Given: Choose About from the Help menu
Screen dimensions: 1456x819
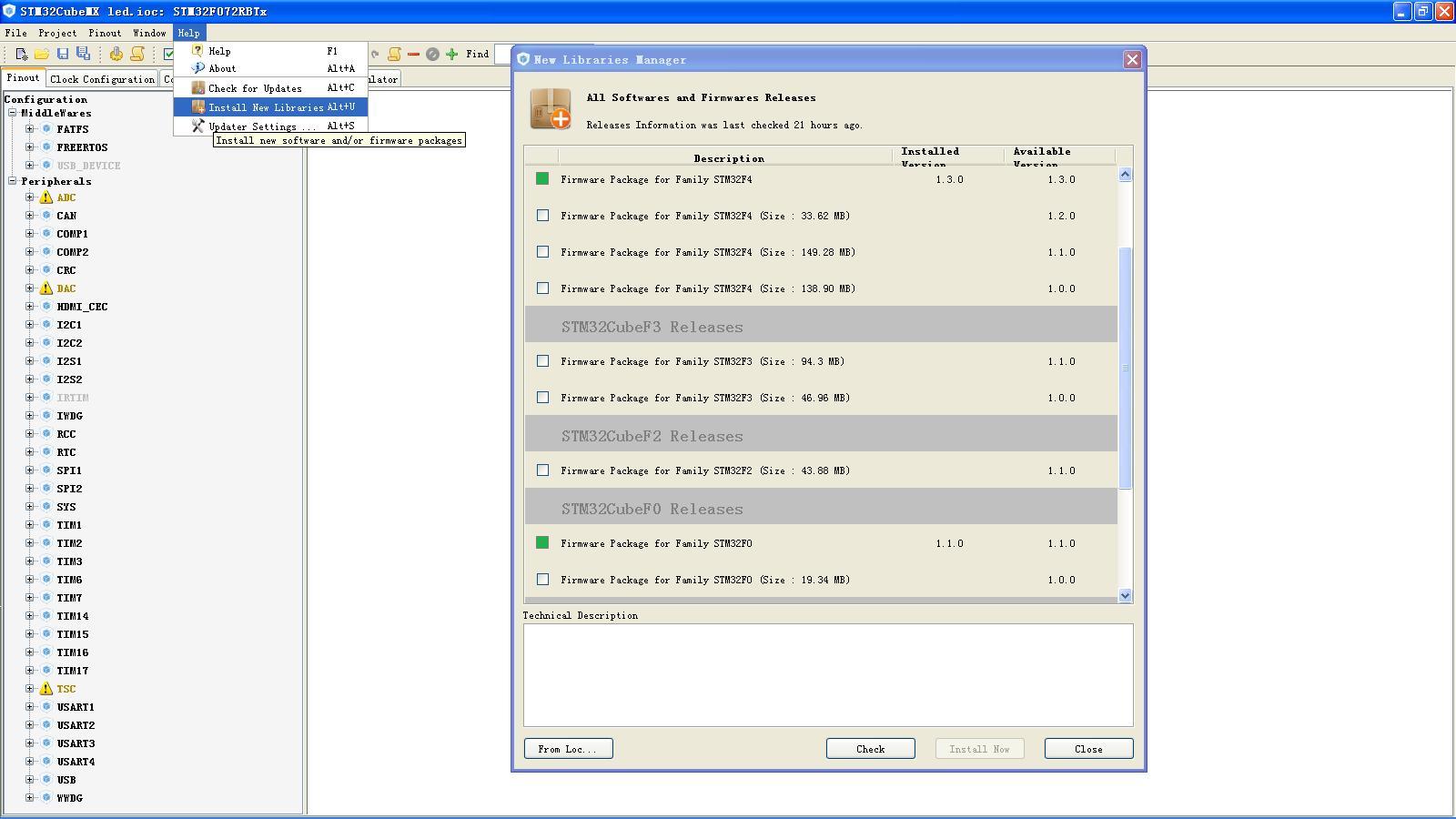Looking at the screenshot, I should coord(270,69).
